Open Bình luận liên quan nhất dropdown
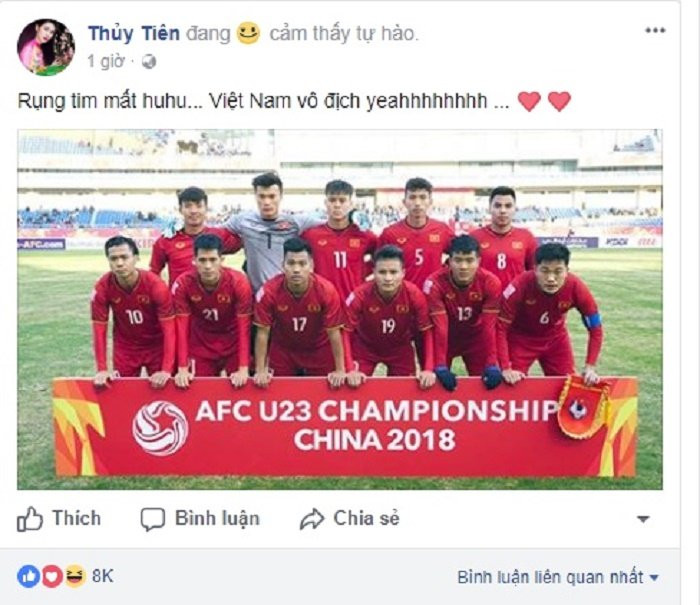The width and height of the screenshot is (700, 605). click(x=558, y=577)
